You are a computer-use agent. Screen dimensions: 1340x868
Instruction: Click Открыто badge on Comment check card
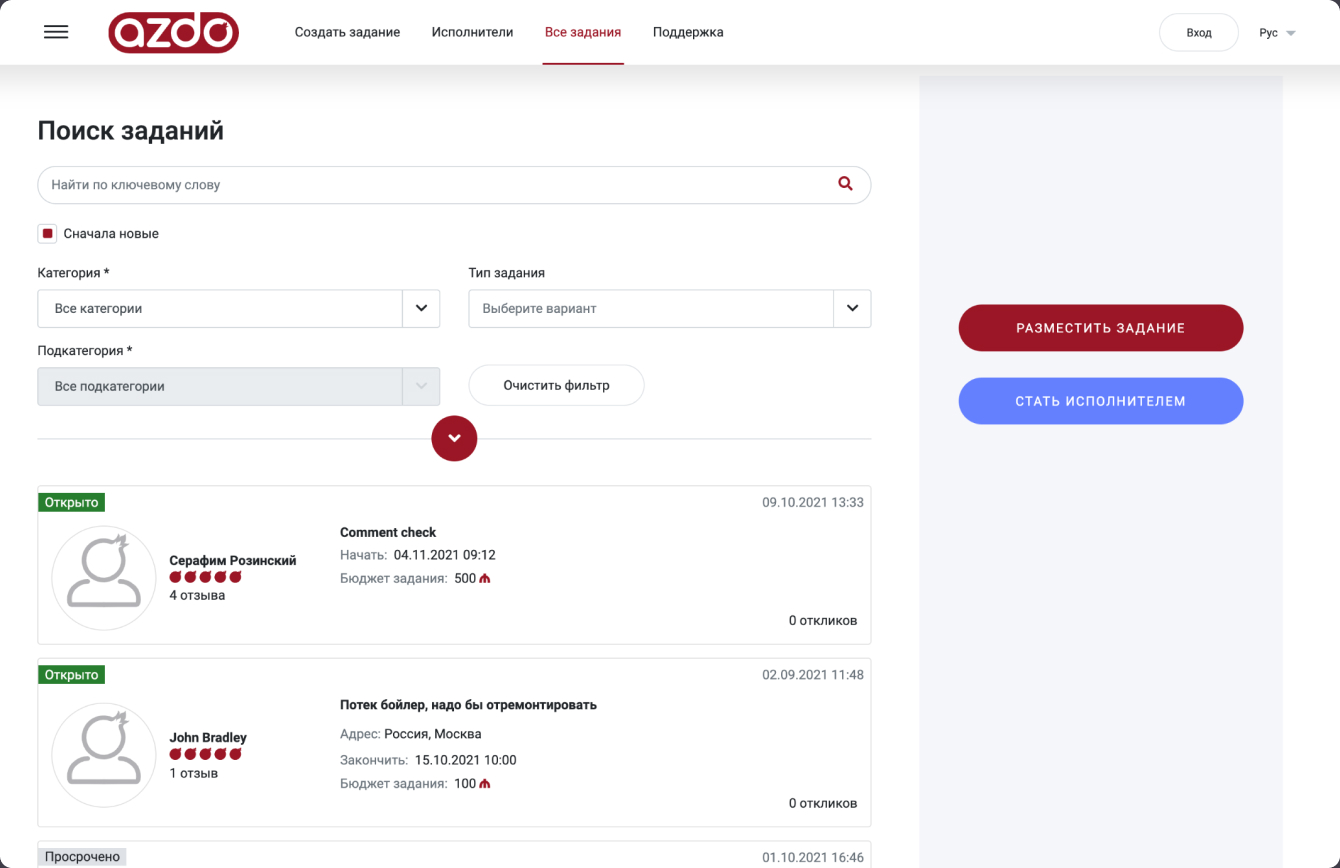tap(71, 502)
